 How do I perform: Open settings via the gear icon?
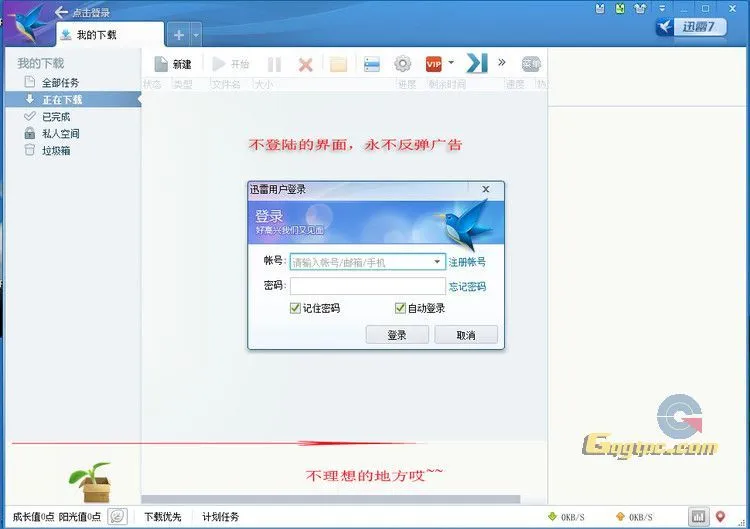click(402, 63)
